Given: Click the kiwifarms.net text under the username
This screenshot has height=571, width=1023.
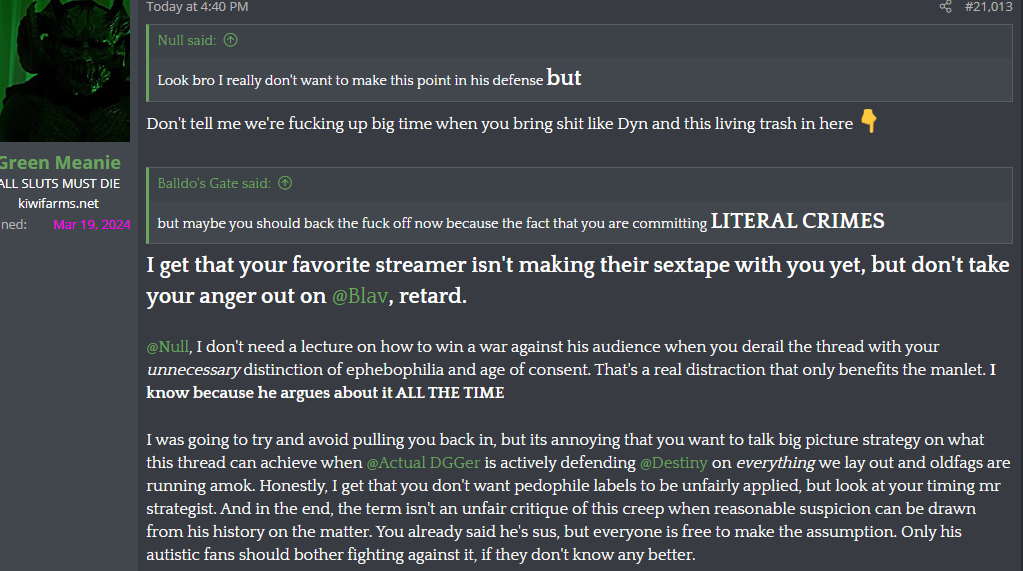Looking at the screenshot, I should [x=59, y=203].
